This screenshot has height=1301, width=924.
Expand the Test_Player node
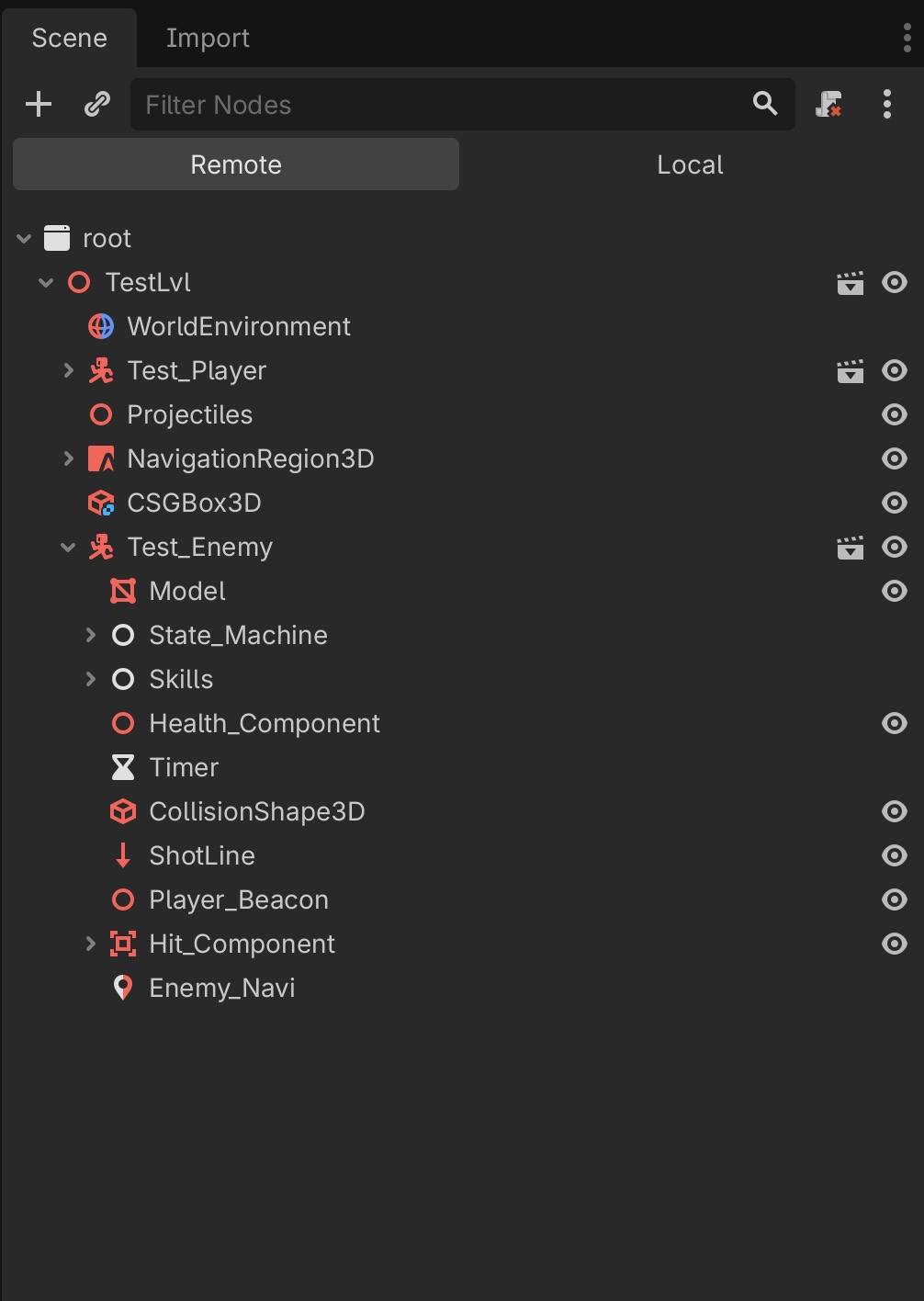click(x=68, y=370)
